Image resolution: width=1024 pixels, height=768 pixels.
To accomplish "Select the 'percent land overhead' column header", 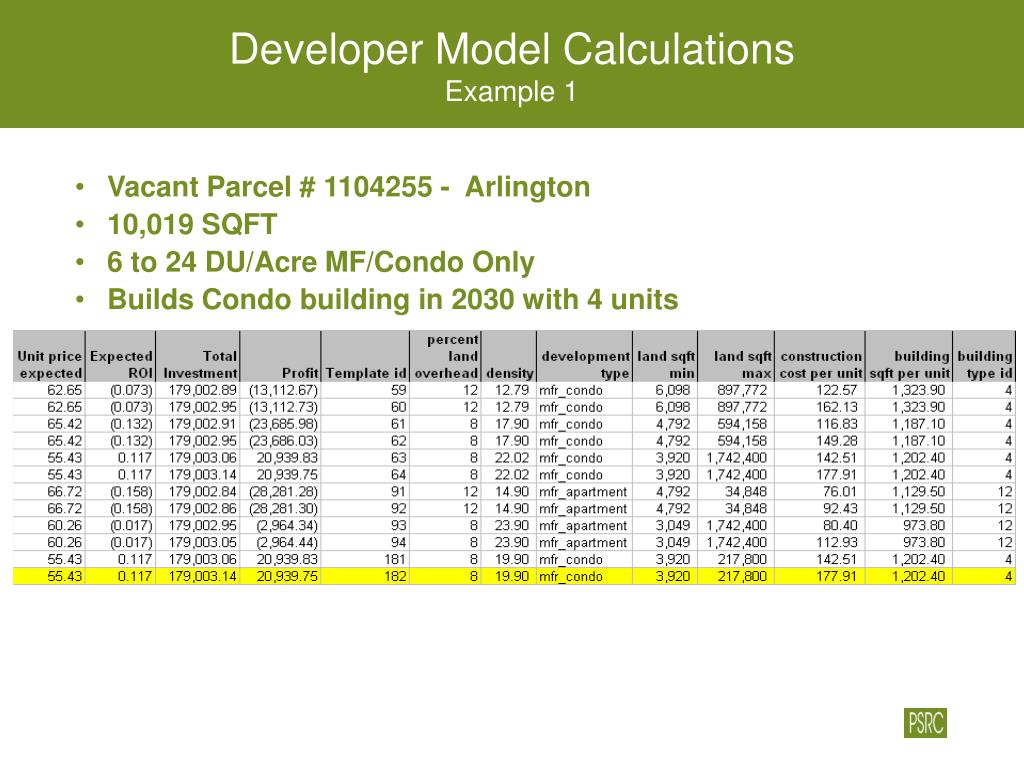I will click(x=446, y=357).
